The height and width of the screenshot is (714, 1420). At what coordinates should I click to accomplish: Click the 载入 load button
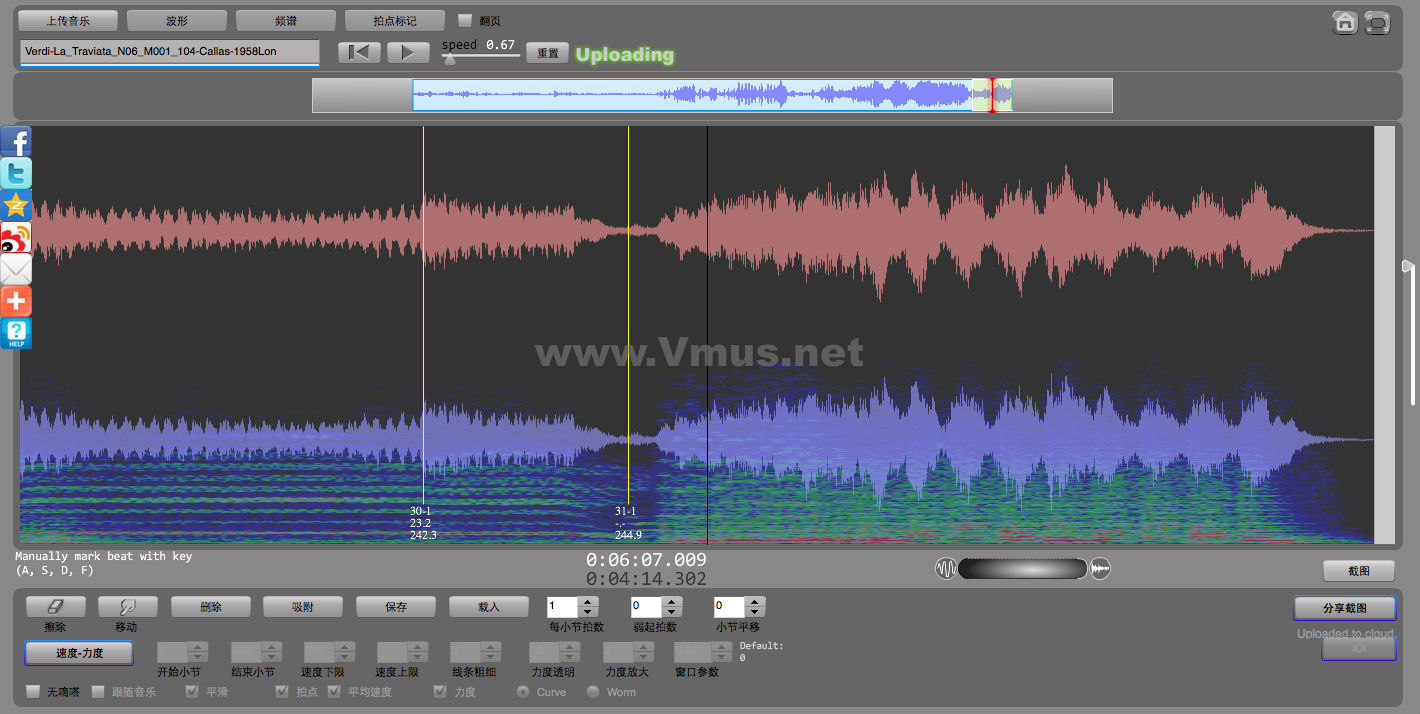(489, 606)
